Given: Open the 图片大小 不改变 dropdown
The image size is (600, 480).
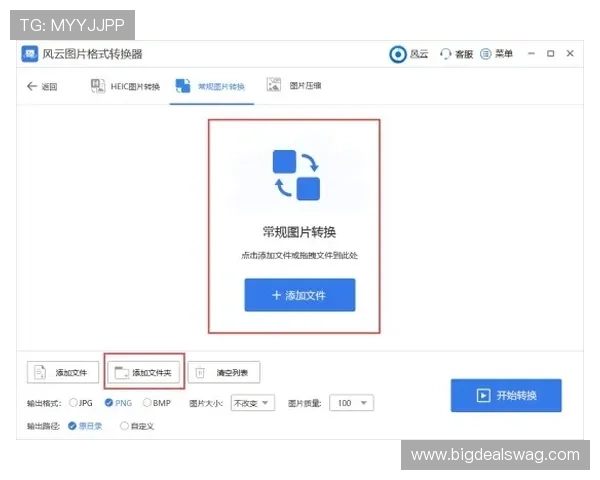Looking at the screenshot, I should click(x=253, y=403).
